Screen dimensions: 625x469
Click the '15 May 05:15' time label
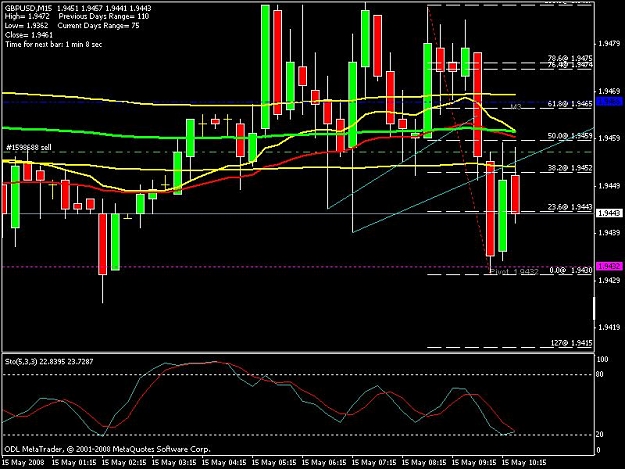click(274, 463)
